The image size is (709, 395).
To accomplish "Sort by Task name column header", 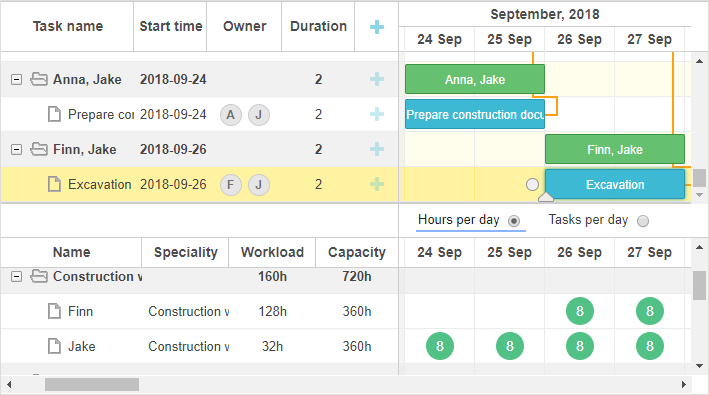I will 67,26.
